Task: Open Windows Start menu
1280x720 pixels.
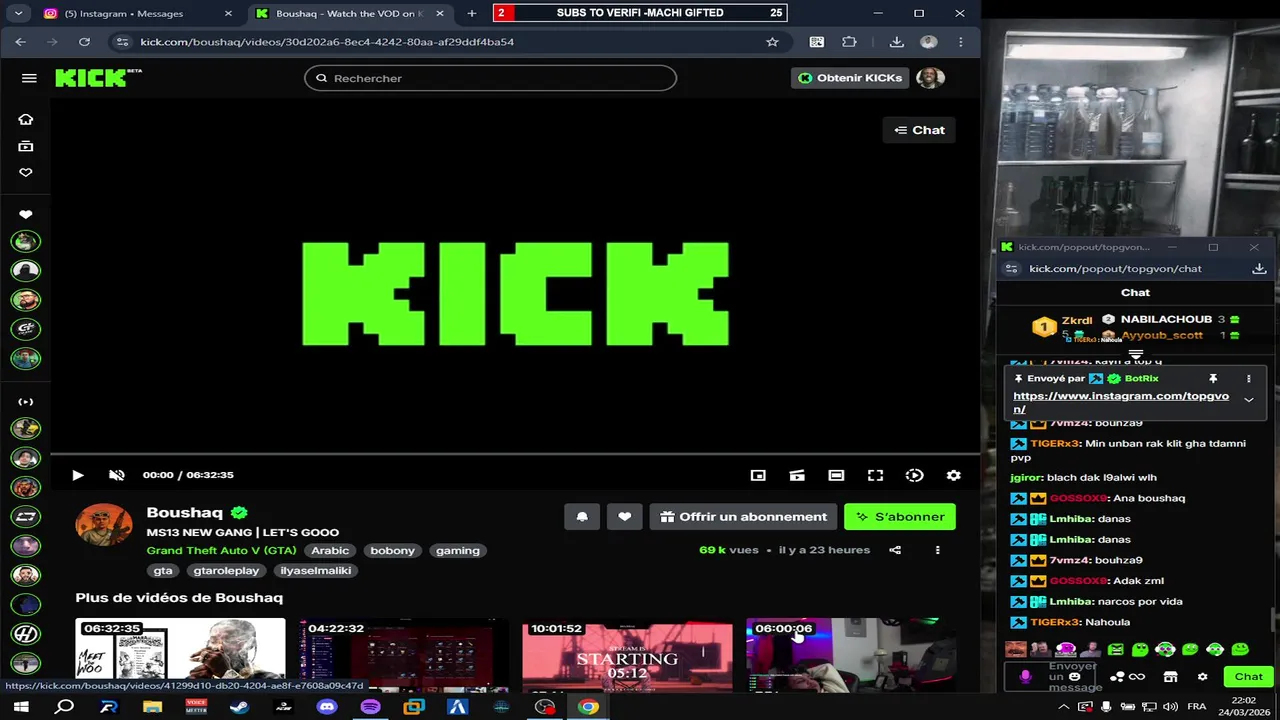Action: tap(20, 707)
